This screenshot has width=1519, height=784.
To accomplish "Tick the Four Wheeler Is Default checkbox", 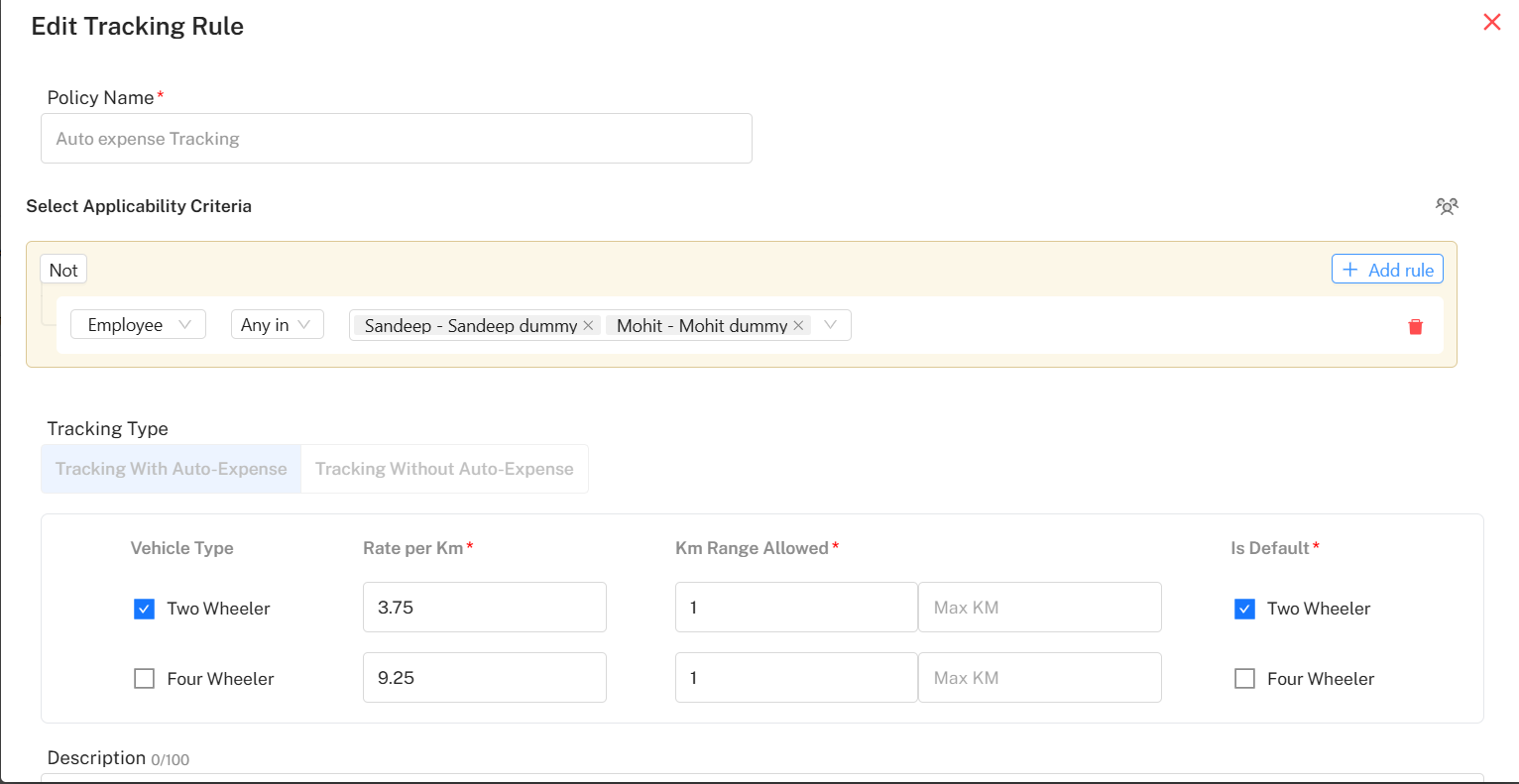I will coord(1244,679).
